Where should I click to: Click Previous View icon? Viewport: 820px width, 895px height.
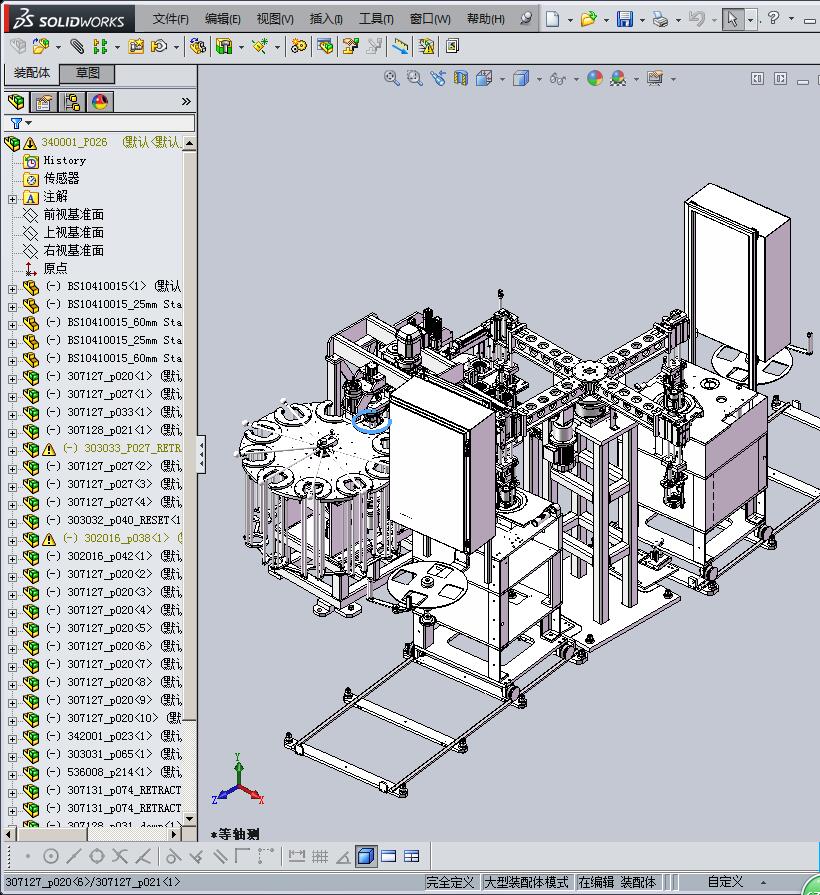pos(438,78)
